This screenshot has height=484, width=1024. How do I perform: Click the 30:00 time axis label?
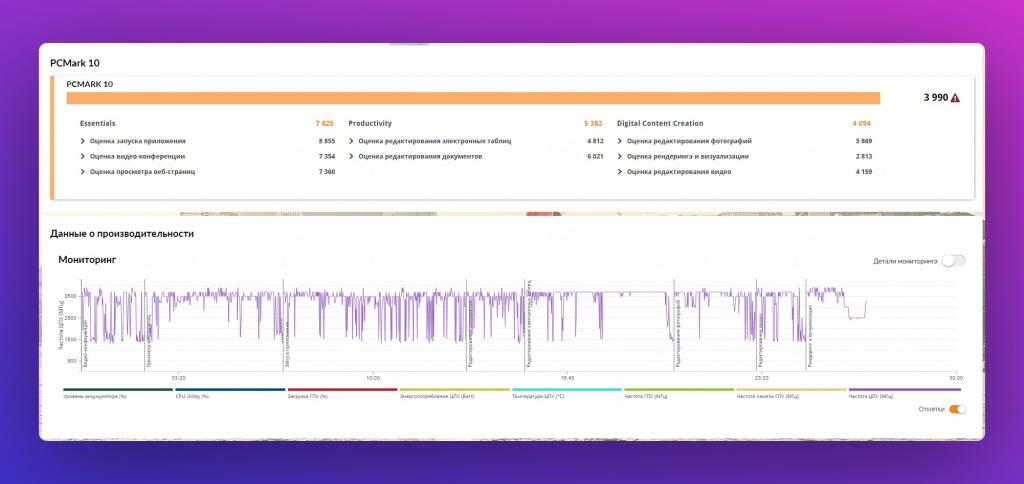pos(955,378)
